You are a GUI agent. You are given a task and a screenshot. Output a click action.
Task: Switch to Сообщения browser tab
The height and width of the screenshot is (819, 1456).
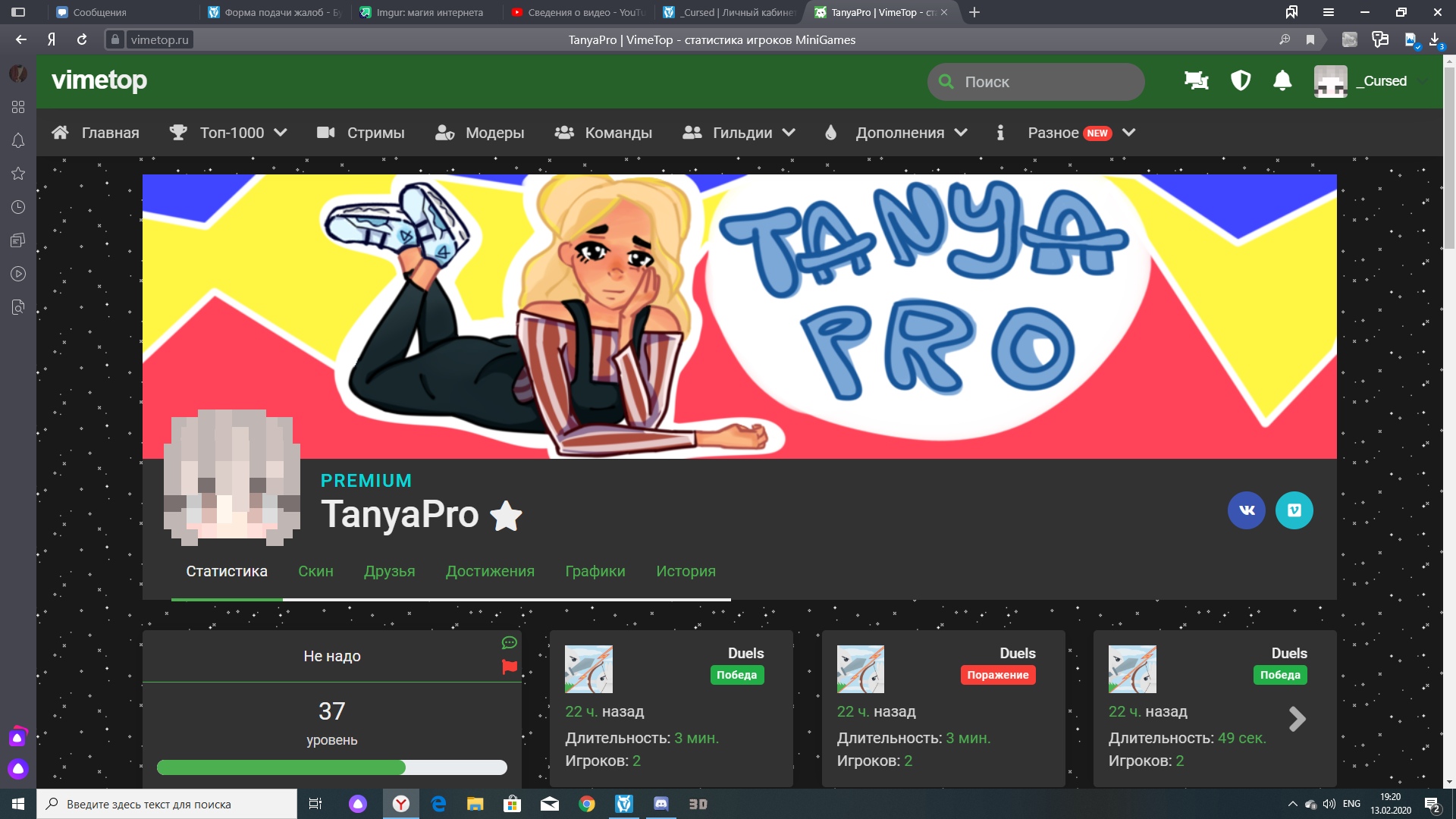121,12
